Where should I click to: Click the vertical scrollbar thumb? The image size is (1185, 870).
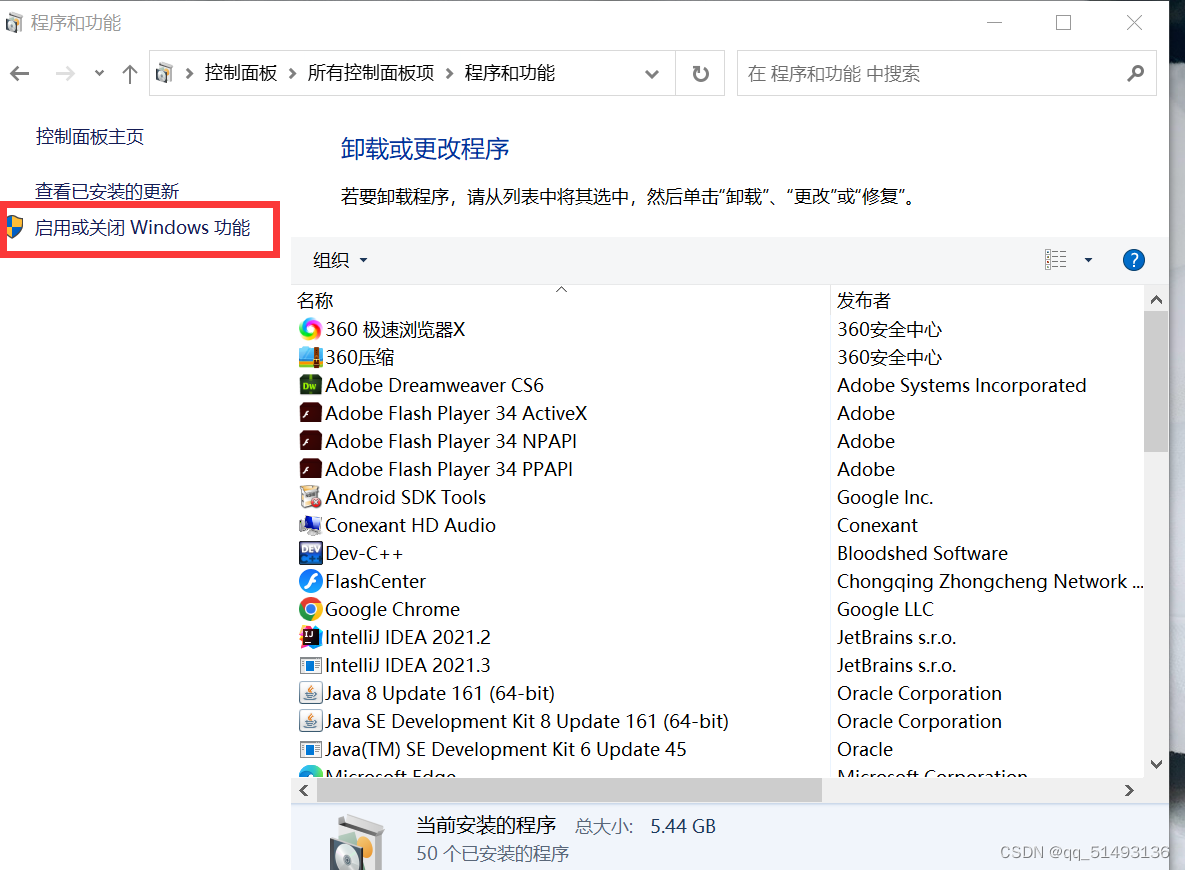point(1156,382)
